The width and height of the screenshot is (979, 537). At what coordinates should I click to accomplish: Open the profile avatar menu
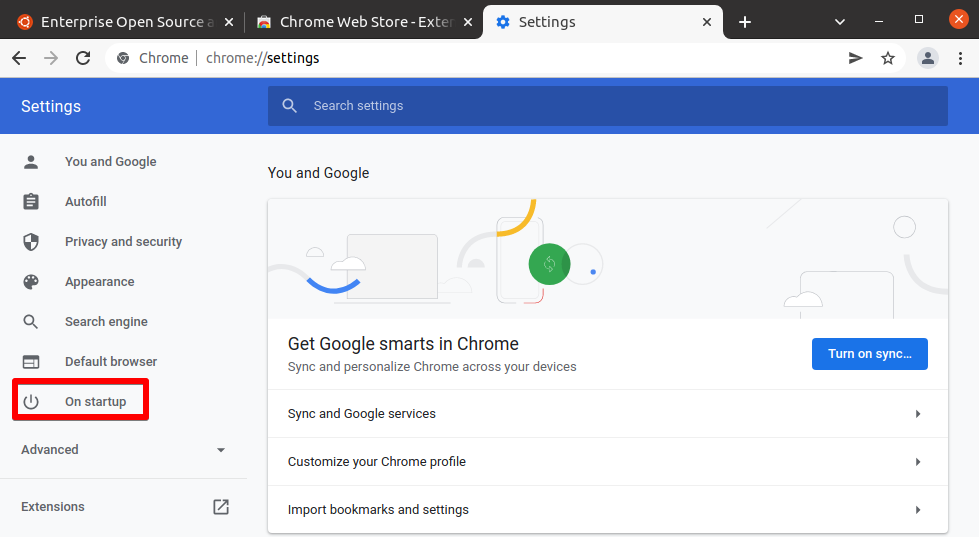[x=928, y=58]
